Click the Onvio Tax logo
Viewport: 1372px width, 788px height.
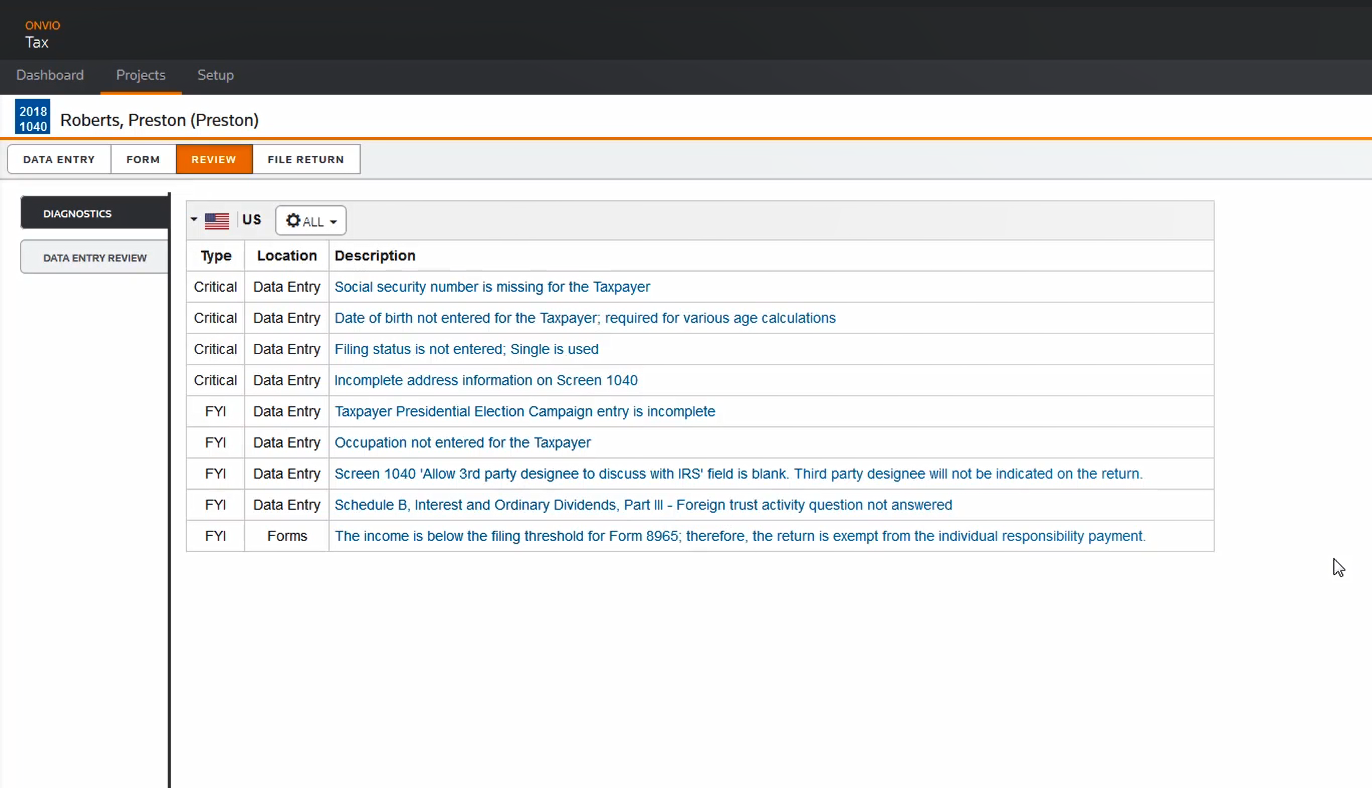(42, 34)
